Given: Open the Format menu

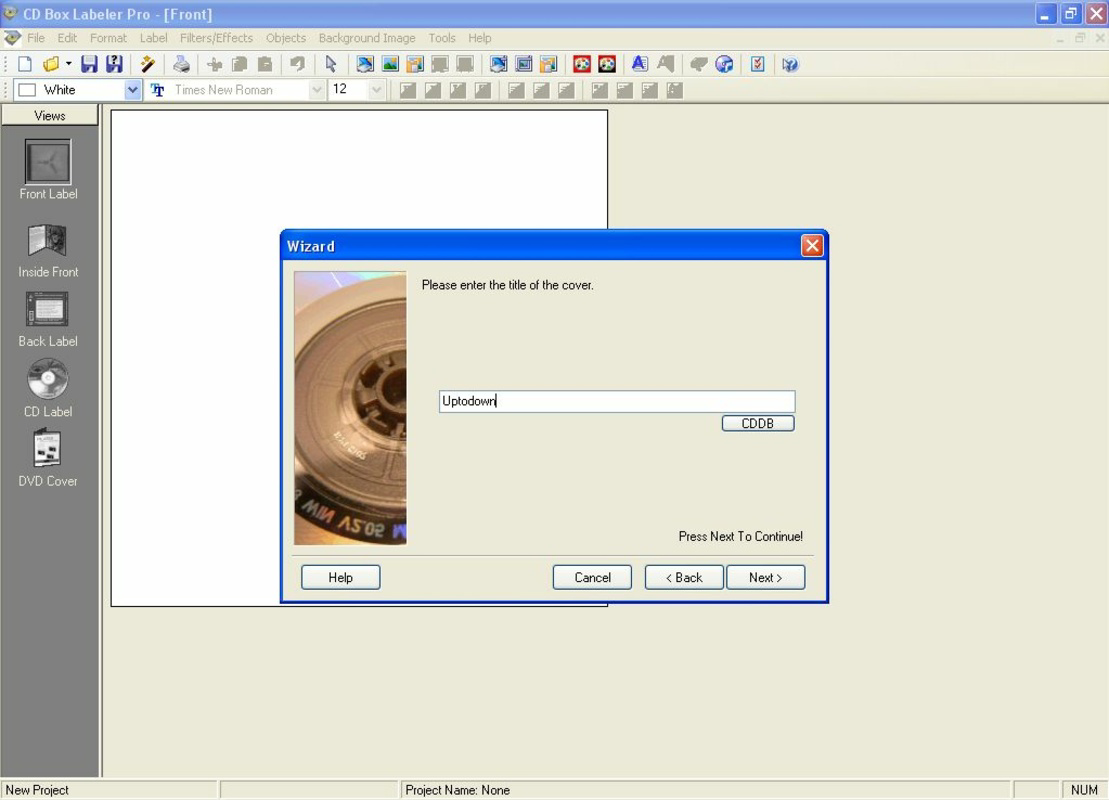Looking at the screenshot, I should point(108,38).
